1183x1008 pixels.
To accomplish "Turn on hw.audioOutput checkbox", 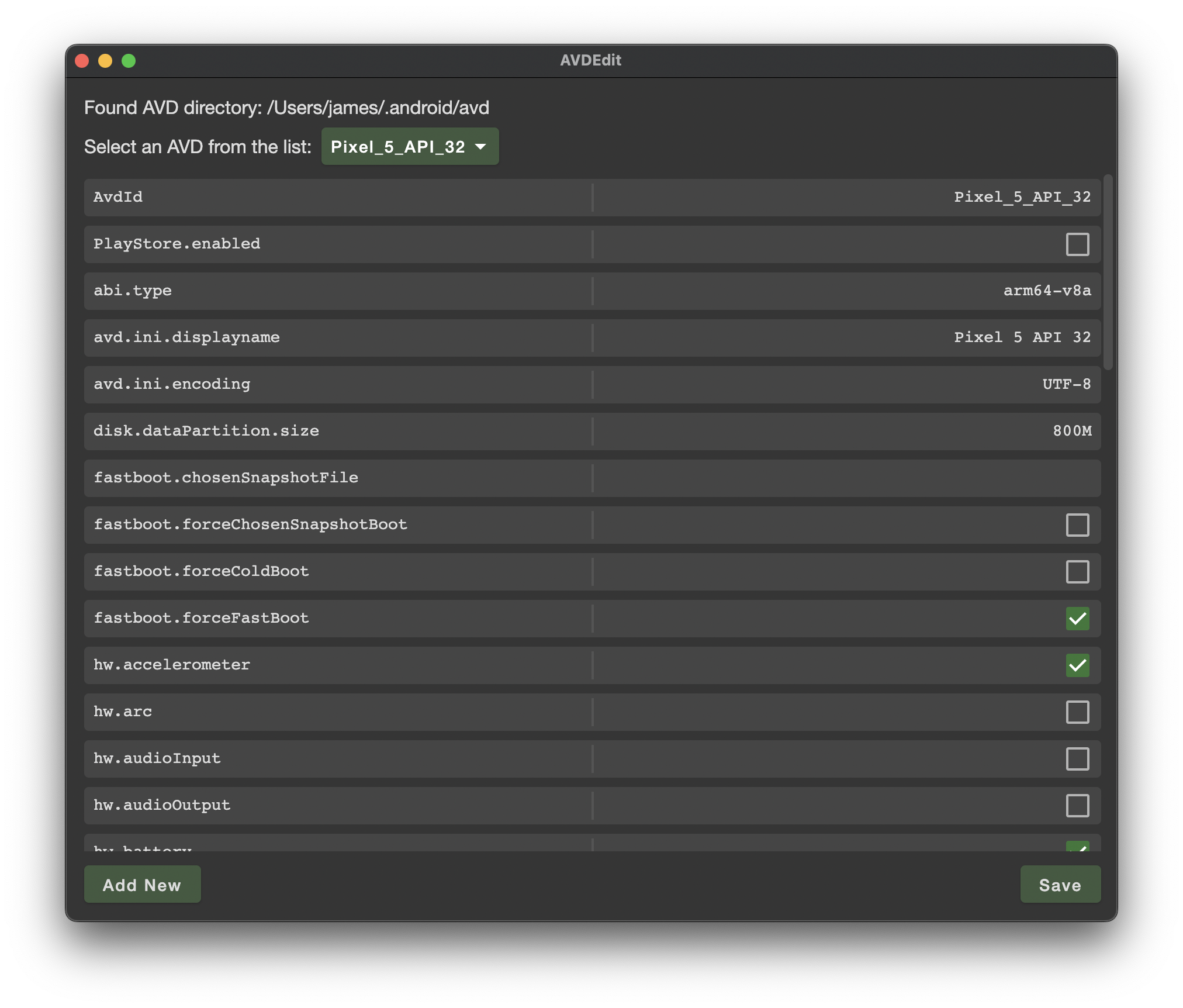I will point(1077,806).
